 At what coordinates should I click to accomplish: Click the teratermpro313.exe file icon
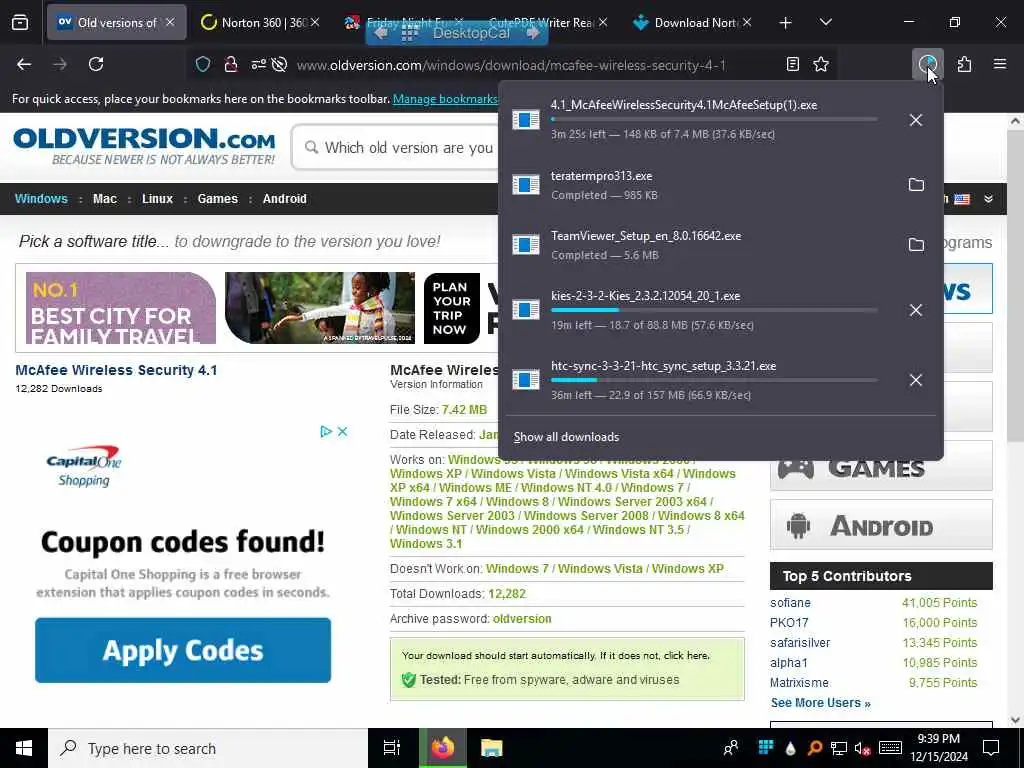click(x=526, y=185)
